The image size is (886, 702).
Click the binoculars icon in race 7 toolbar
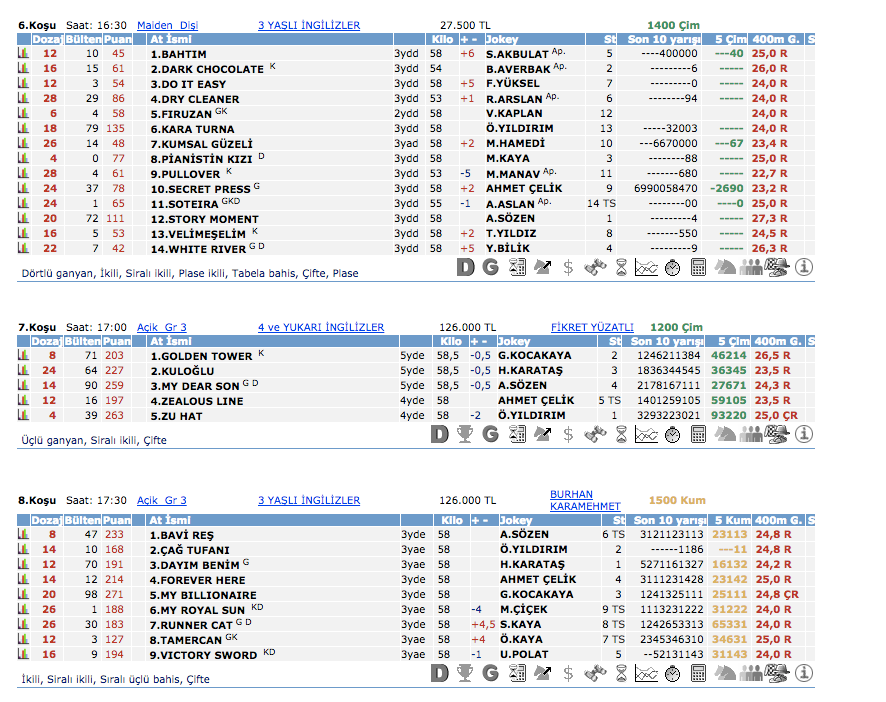pyautogui.click(x=594, y=434)
